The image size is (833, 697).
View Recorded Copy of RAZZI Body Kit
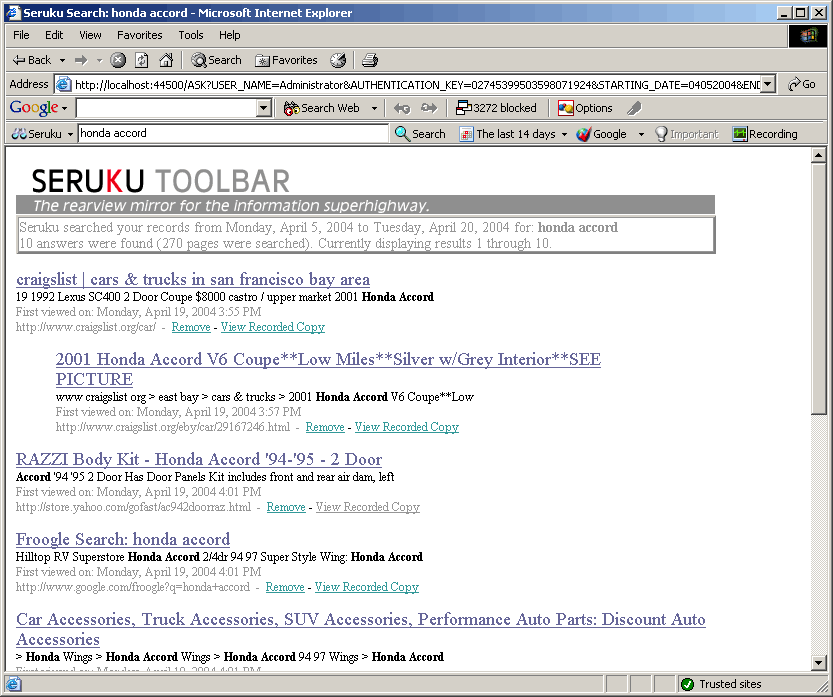368,507
